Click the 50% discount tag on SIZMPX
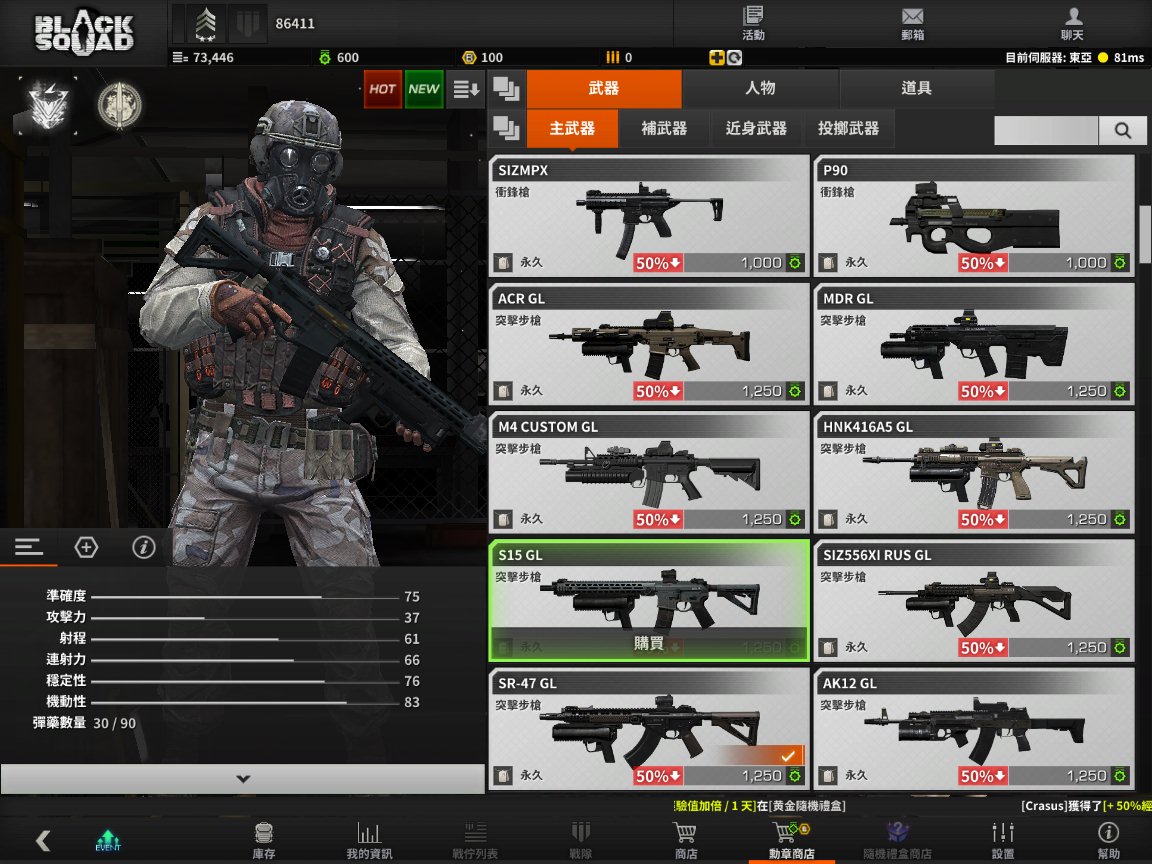 tap(658, 263)
